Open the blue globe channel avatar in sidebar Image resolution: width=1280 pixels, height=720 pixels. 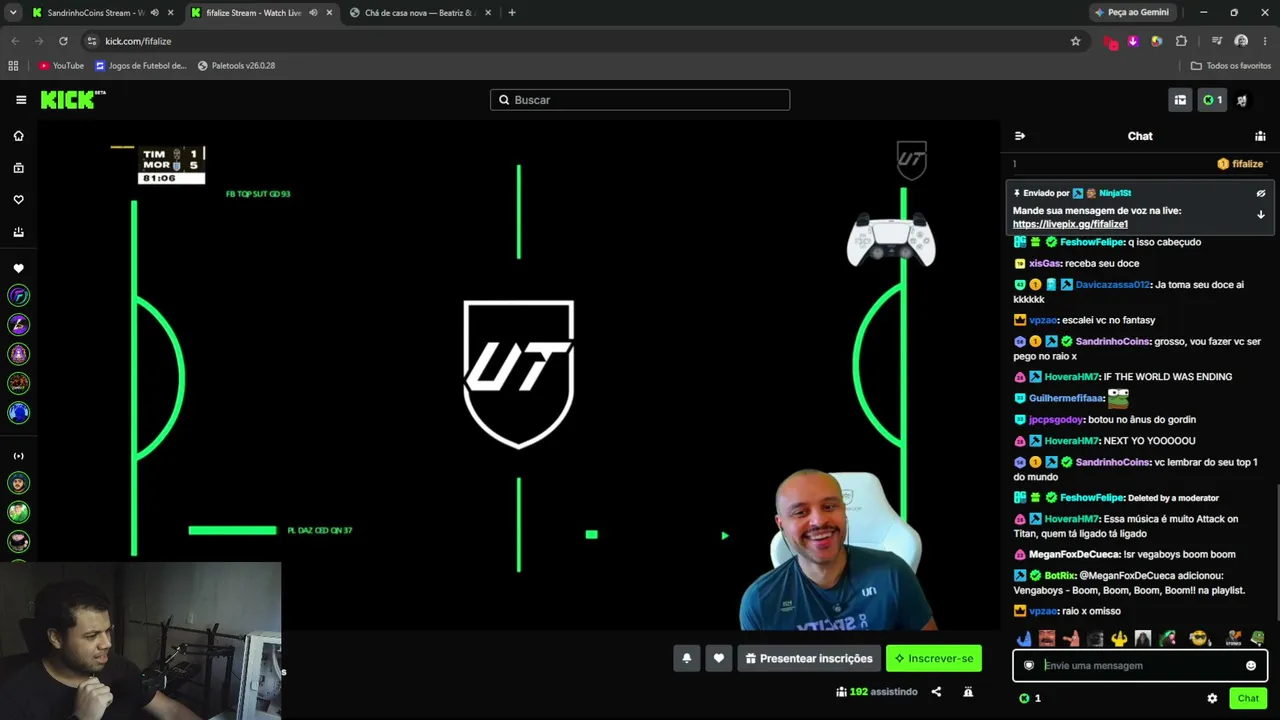pos(18,412)
